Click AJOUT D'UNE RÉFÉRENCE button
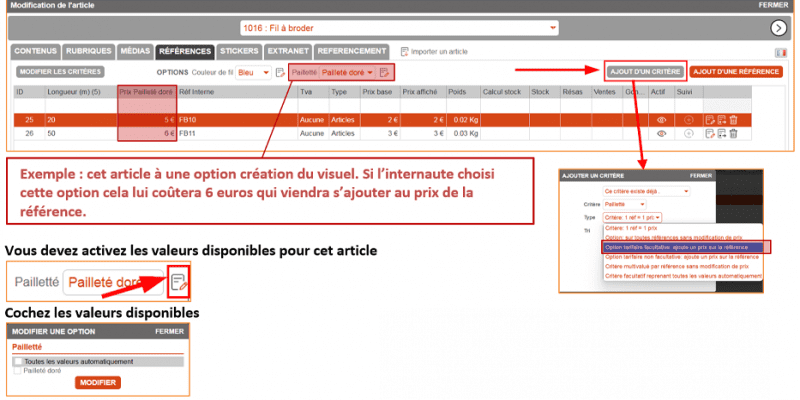The image size is (800, 400). tap(737, 72)
